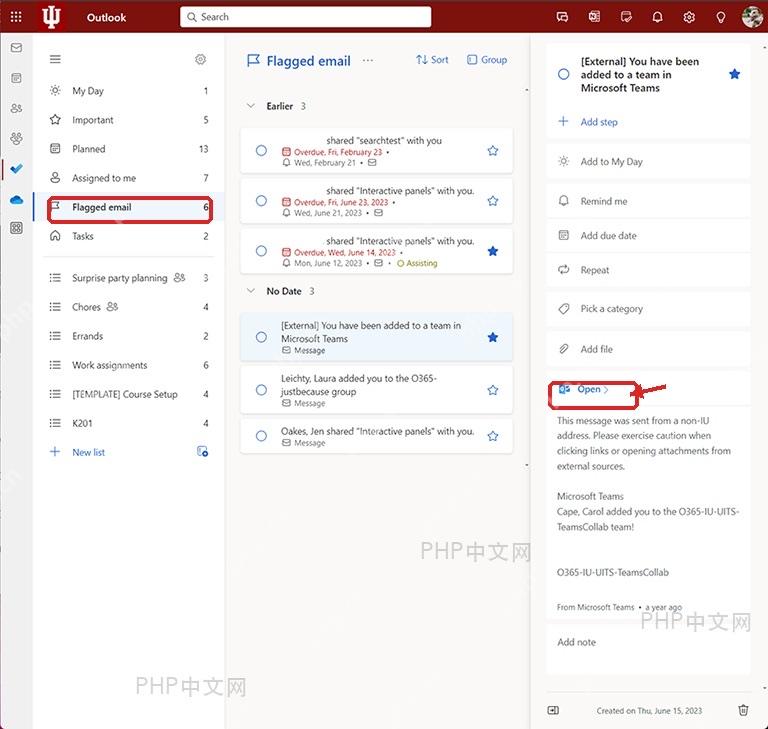The width and height of the screenshot is (768, 729).
Task: Collapse the No Date group
Action: 251,291
